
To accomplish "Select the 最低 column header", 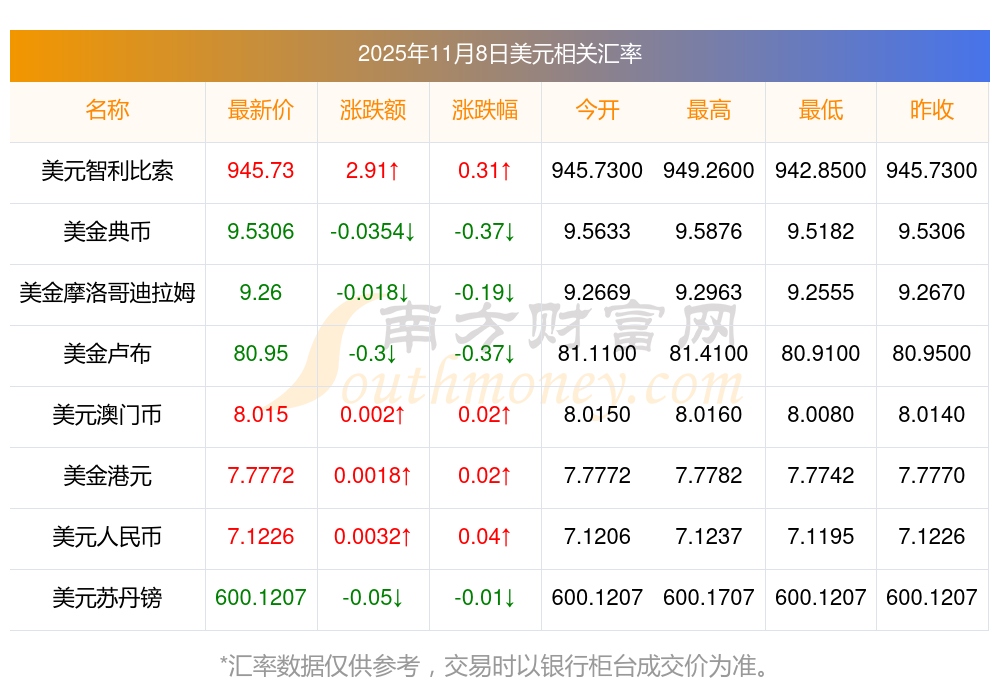I will point(821,111).
